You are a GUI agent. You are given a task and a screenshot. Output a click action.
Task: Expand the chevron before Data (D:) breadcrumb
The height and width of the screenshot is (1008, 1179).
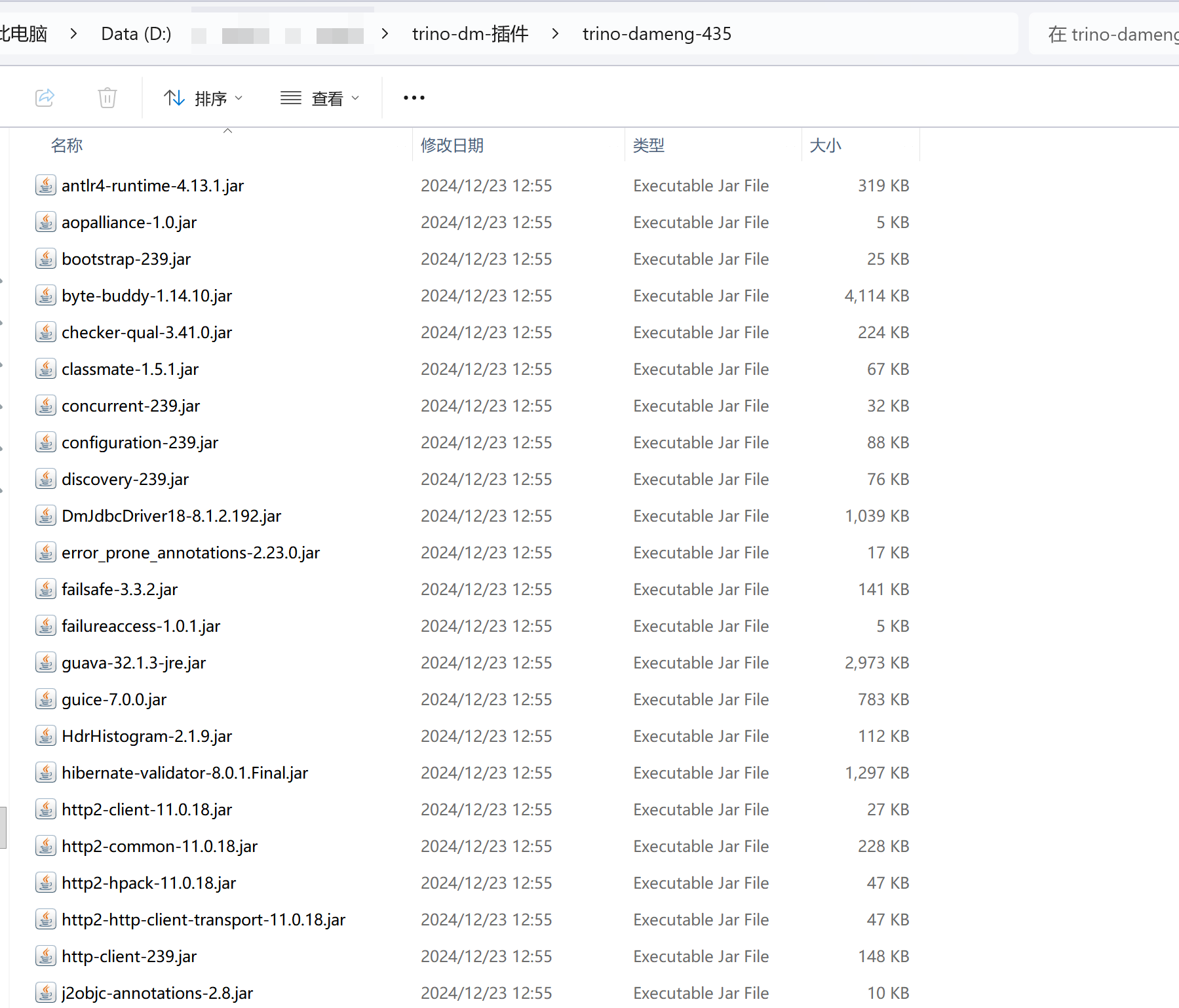coord(74,33)
